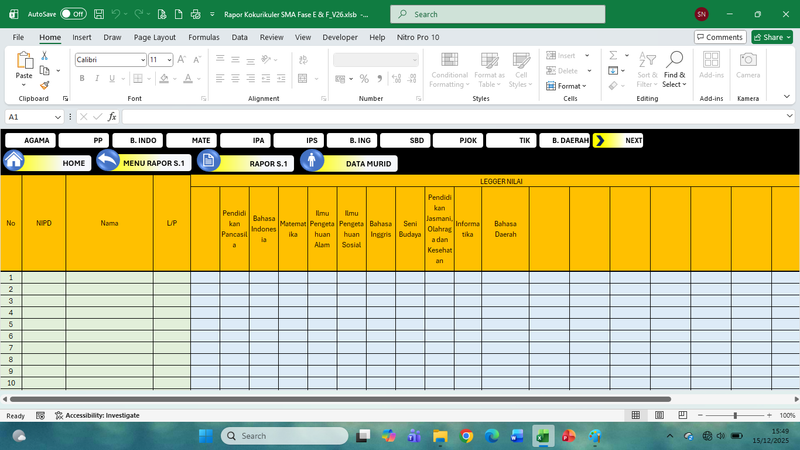Expand the Calibri font name dropdown
800x450 pixels.
(142, 60)
